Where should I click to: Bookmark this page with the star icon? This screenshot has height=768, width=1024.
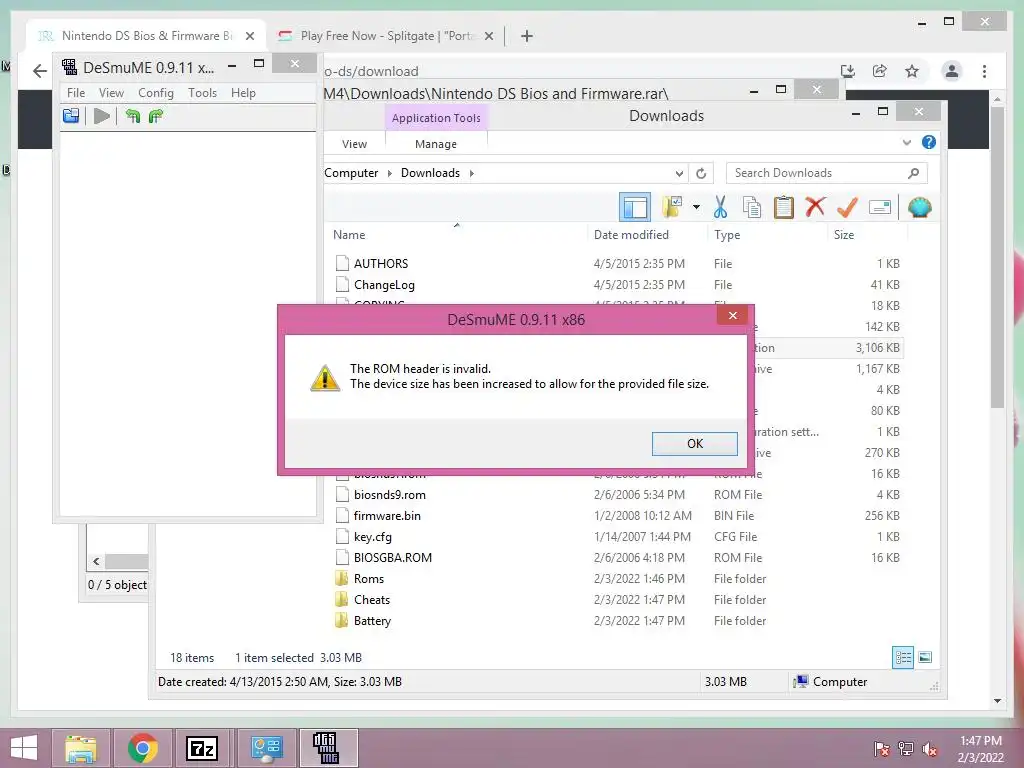point(912,71)
